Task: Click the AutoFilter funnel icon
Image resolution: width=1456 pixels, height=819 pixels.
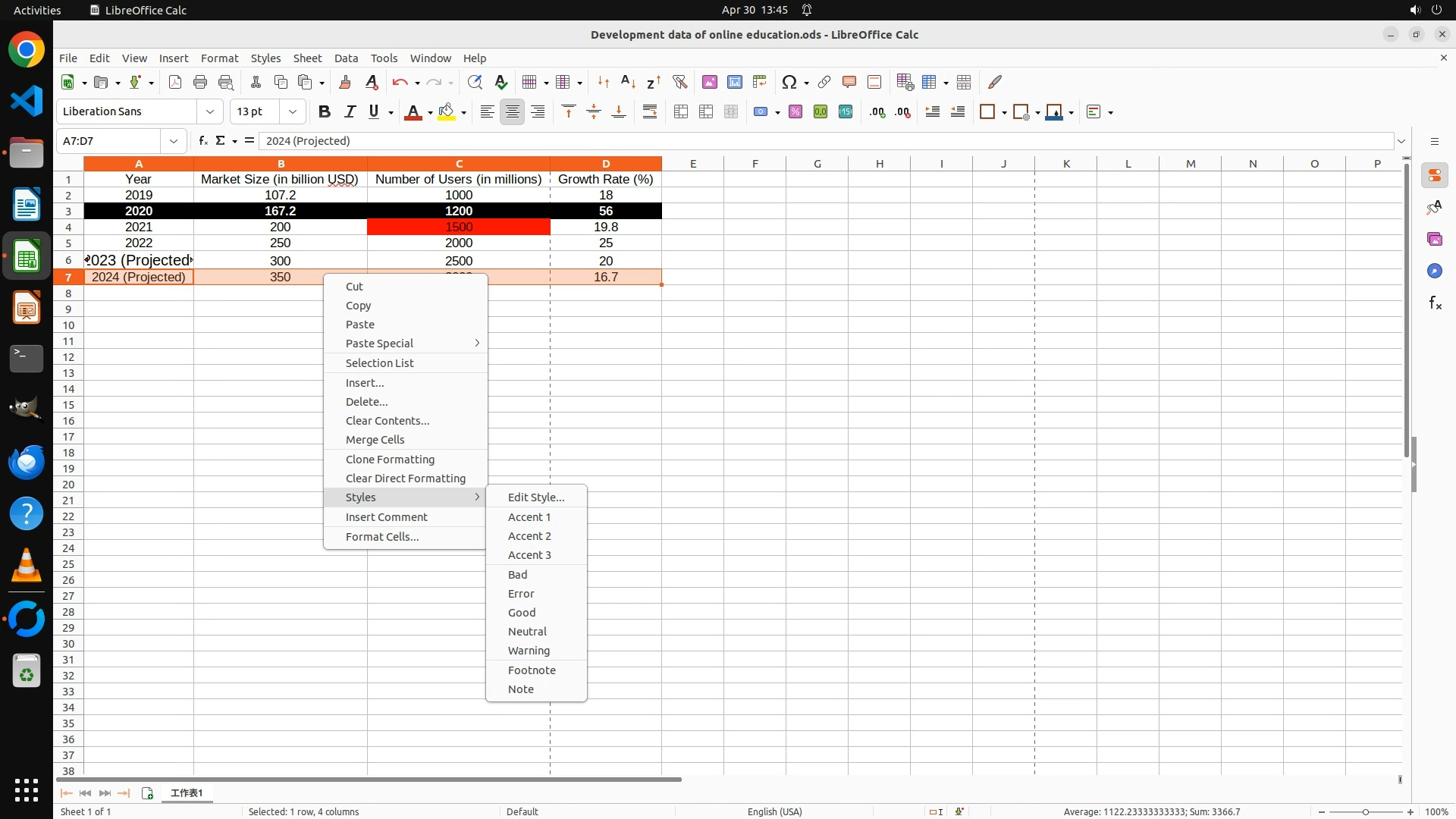Action: 679,82
